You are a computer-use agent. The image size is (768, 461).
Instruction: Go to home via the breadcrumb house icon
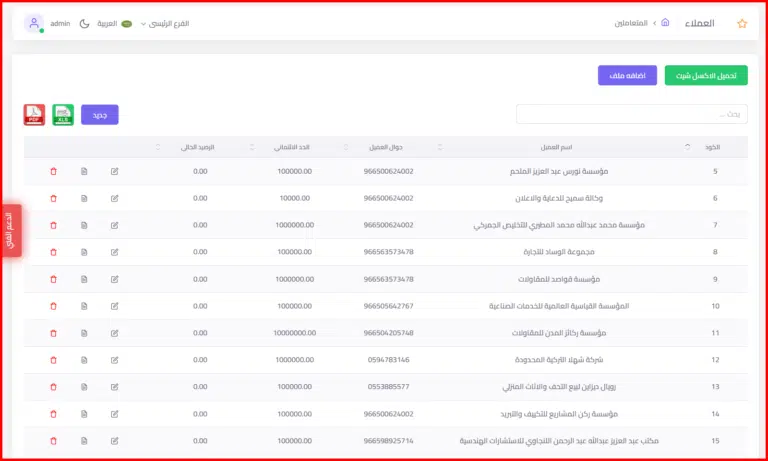pyautogui.click(x=665, y=23)
